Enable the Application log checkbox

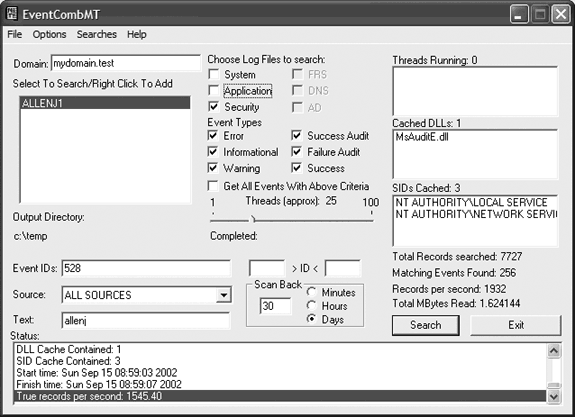[x=213, y=91]
